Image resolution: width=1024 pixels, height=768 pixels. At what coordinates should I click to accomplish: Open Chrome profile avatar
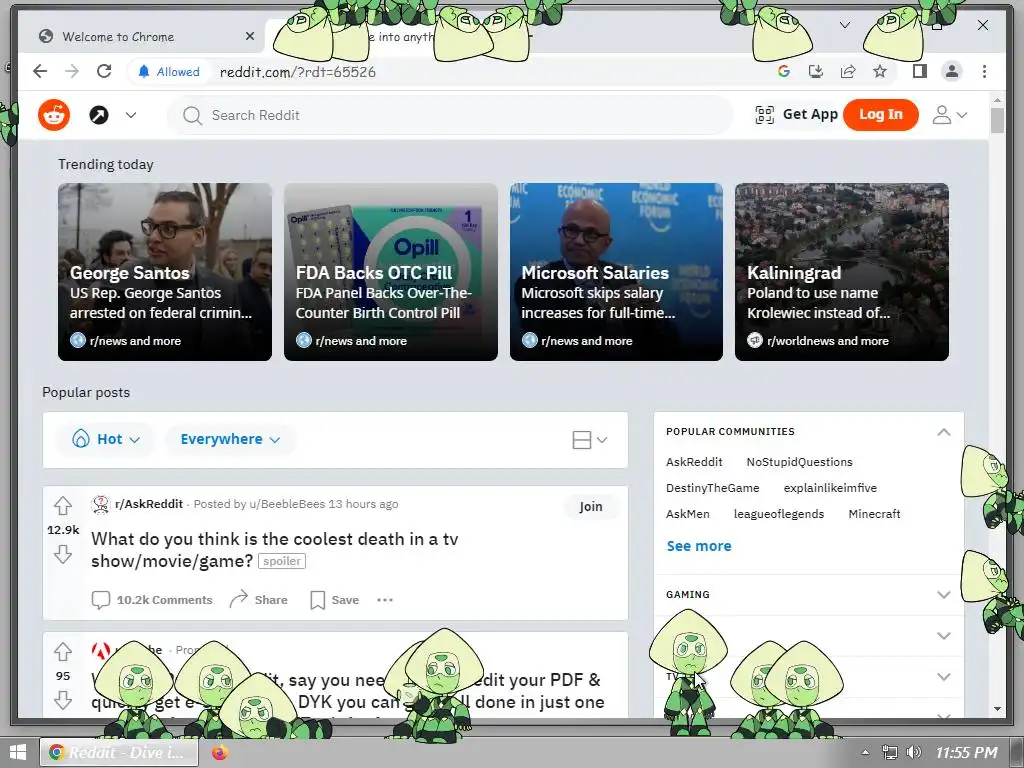[952, 71]
